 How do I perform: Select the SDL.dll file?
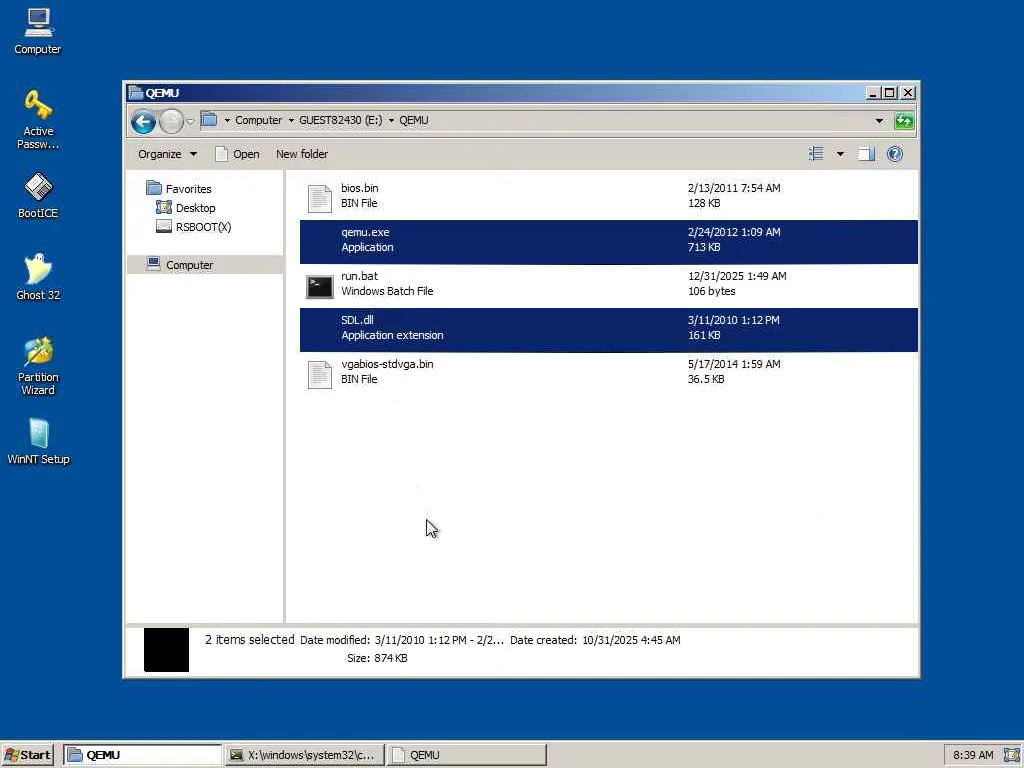[609, 330]
